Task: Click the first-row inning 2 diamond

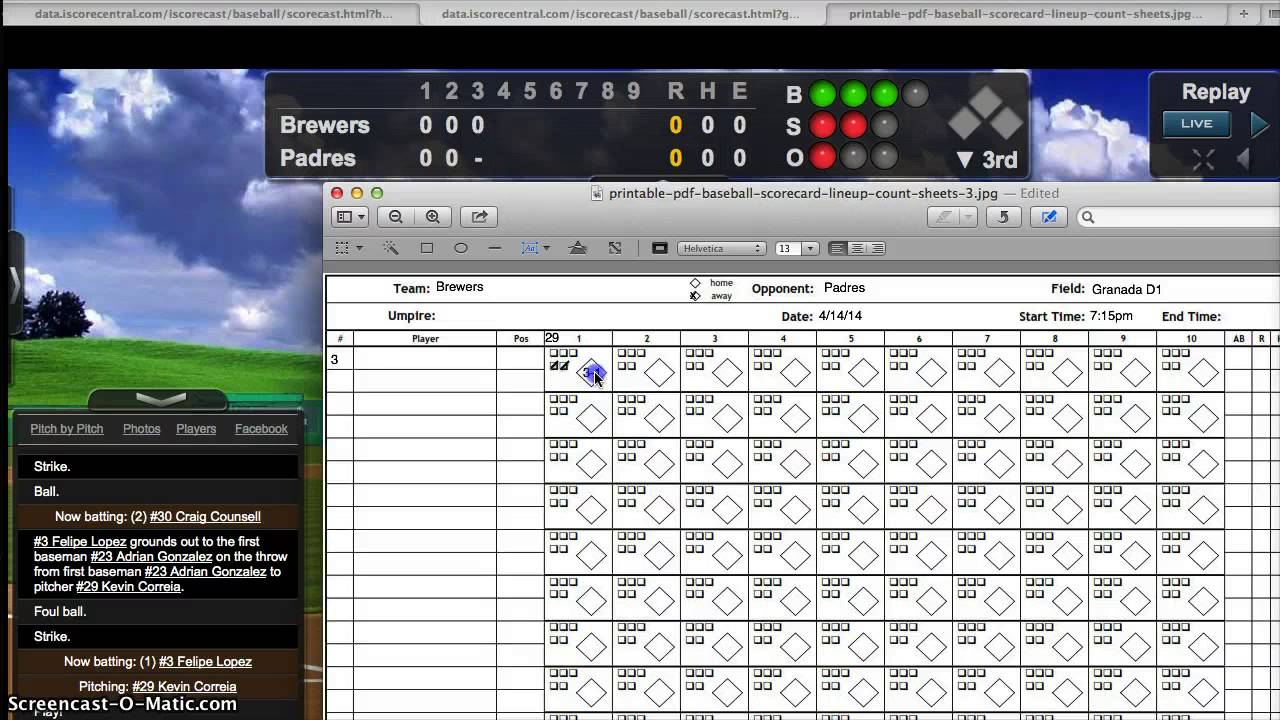Action: coord(660,374)
